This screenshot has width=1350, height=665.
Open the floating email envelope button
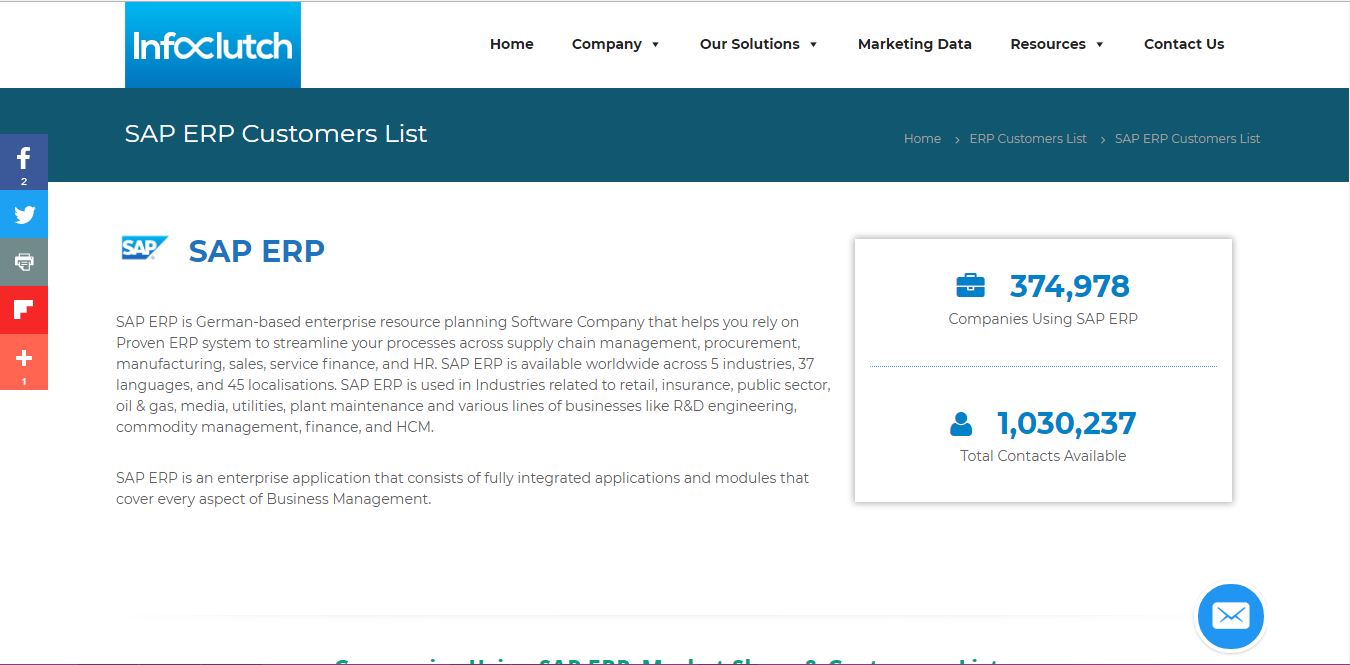(1230, 616)
